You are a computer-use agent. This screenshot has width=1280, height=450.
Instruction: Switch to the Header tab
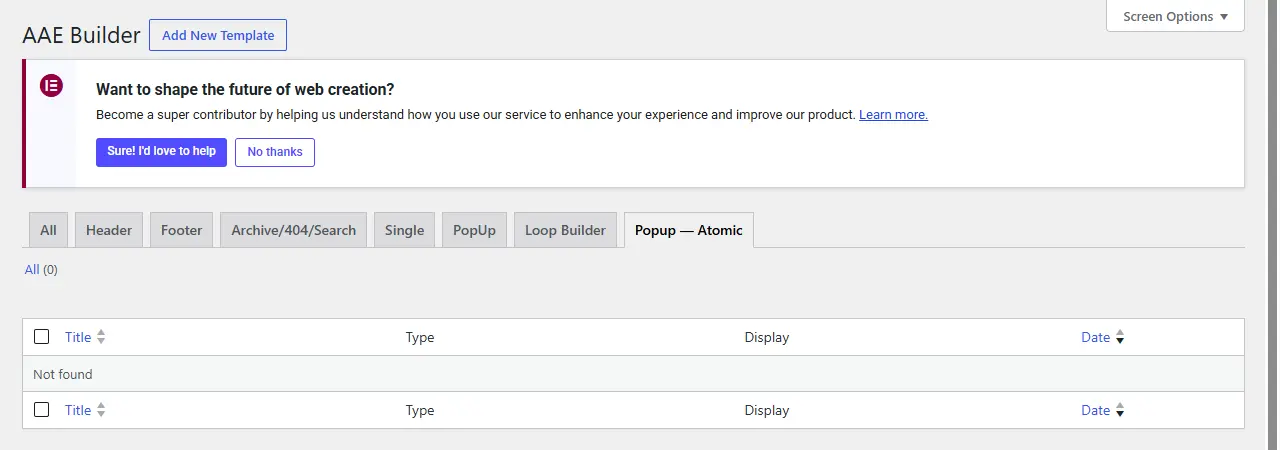[109, 230]
